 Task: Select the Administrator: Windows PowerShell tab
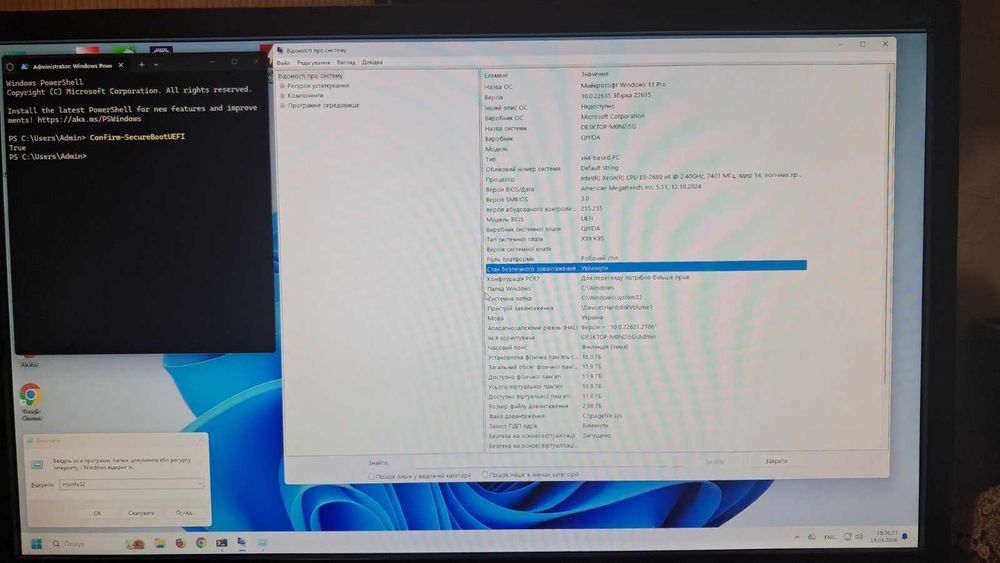(x=72, y=66)
